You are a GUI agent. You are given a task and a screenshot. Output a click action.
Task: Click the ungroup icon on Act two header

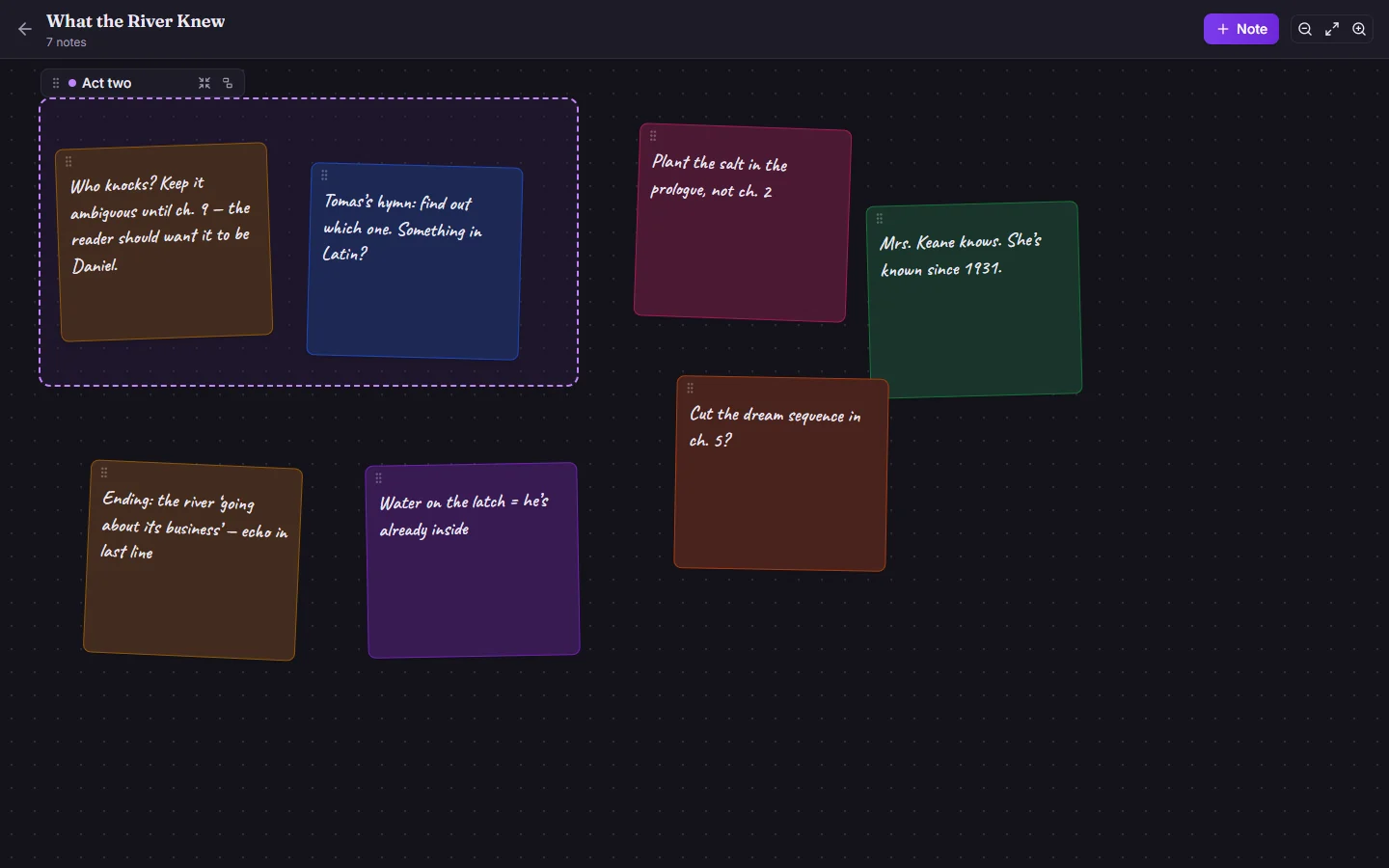click(x=228, y=83)
